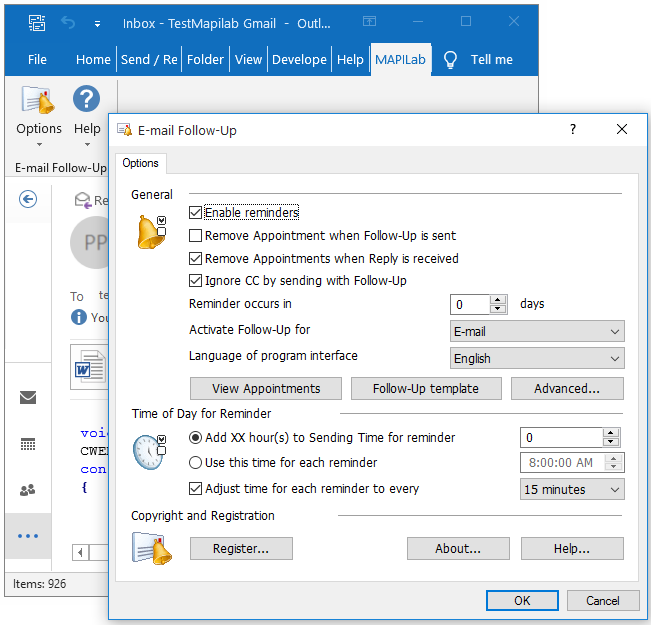Click the Reply envelope icon in reading pane
The image size is (651, 625).
coord(83,200)
